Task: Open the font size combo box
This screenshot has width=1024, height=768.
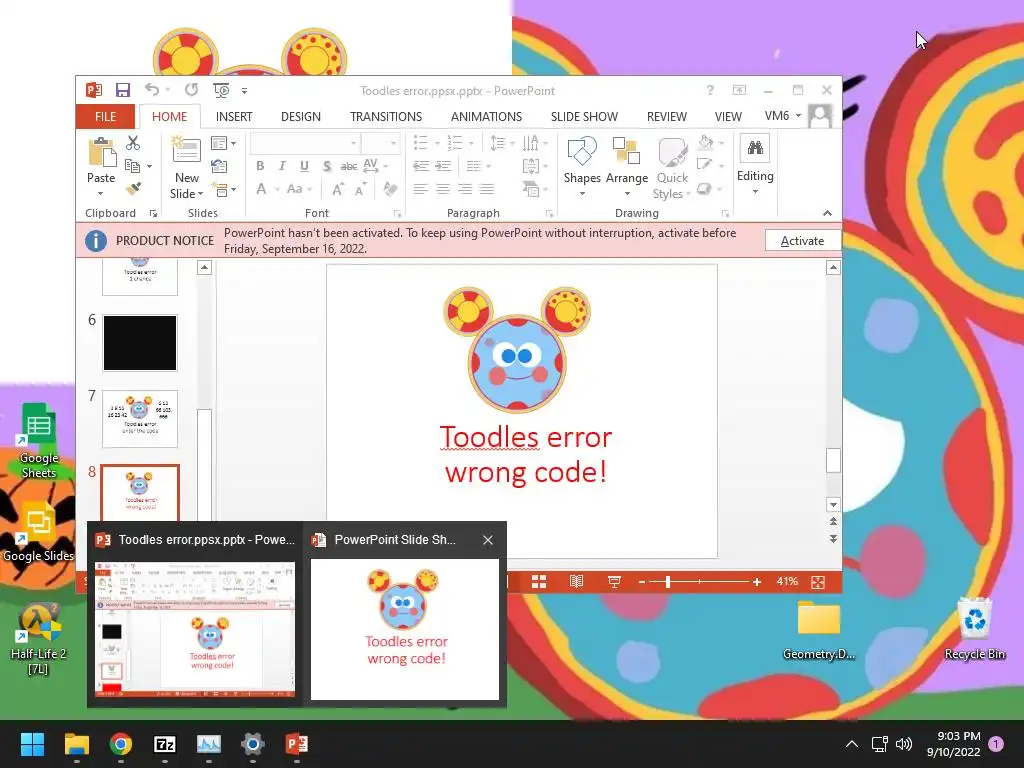Action: pos(380,143)
